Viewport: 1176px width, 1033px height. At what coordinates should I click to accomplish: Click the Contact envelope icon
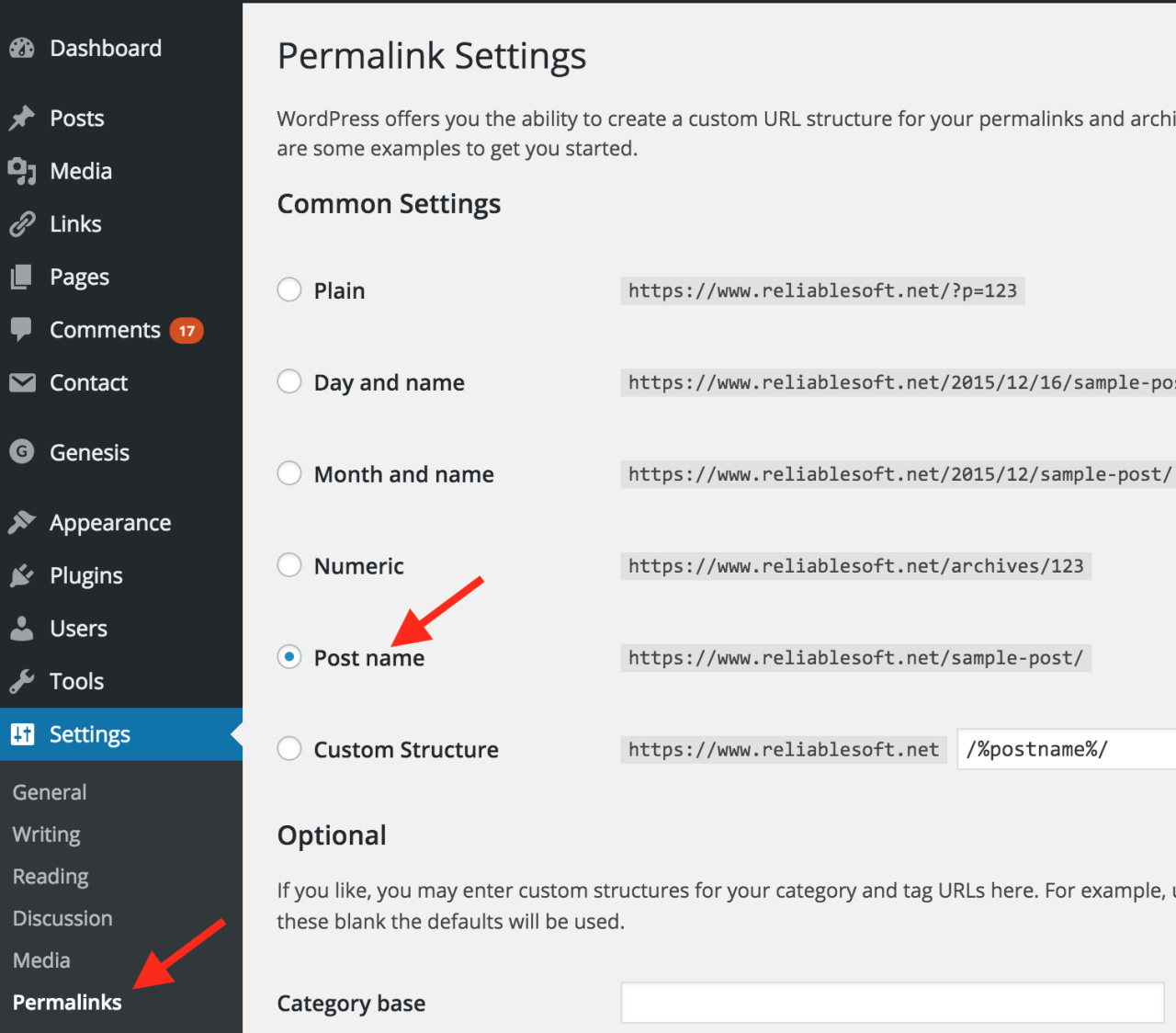21,382
